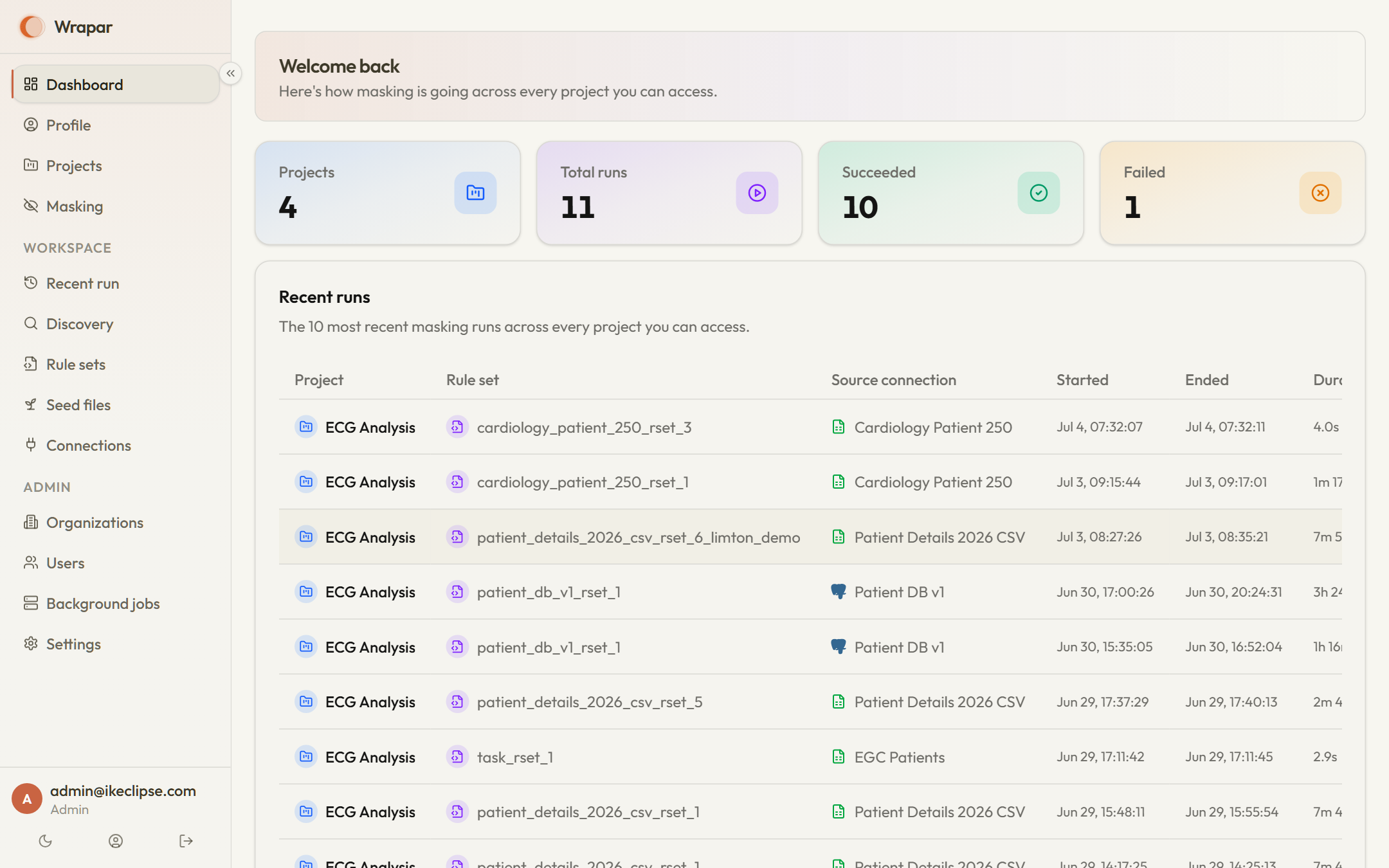Screen dimensions: 1389x868
Task: Open Recent run in the Workspace section
Action: (x=116, y=283)
